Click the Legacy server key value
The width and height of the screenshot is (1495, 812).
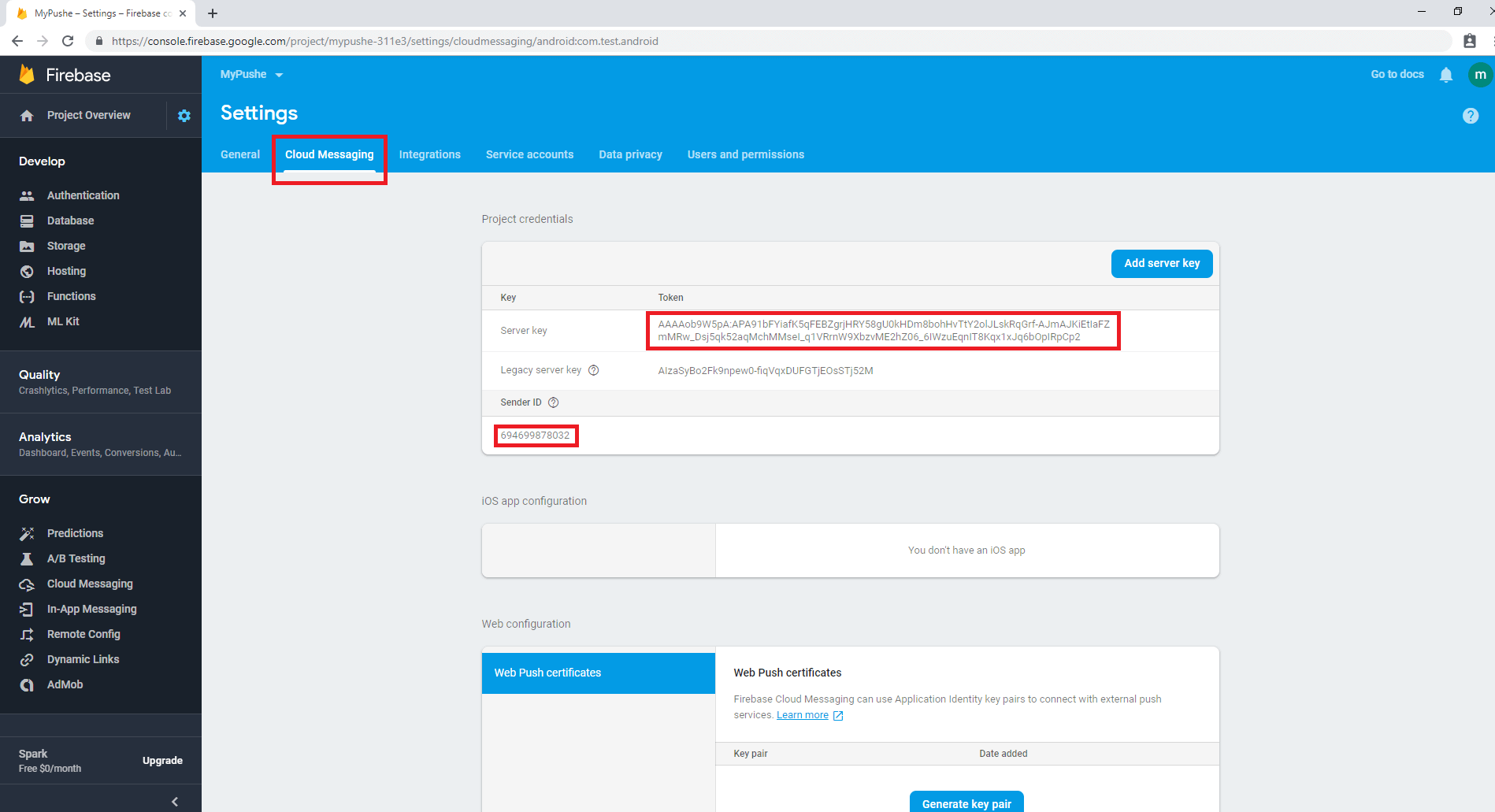[x=766, y=371]
